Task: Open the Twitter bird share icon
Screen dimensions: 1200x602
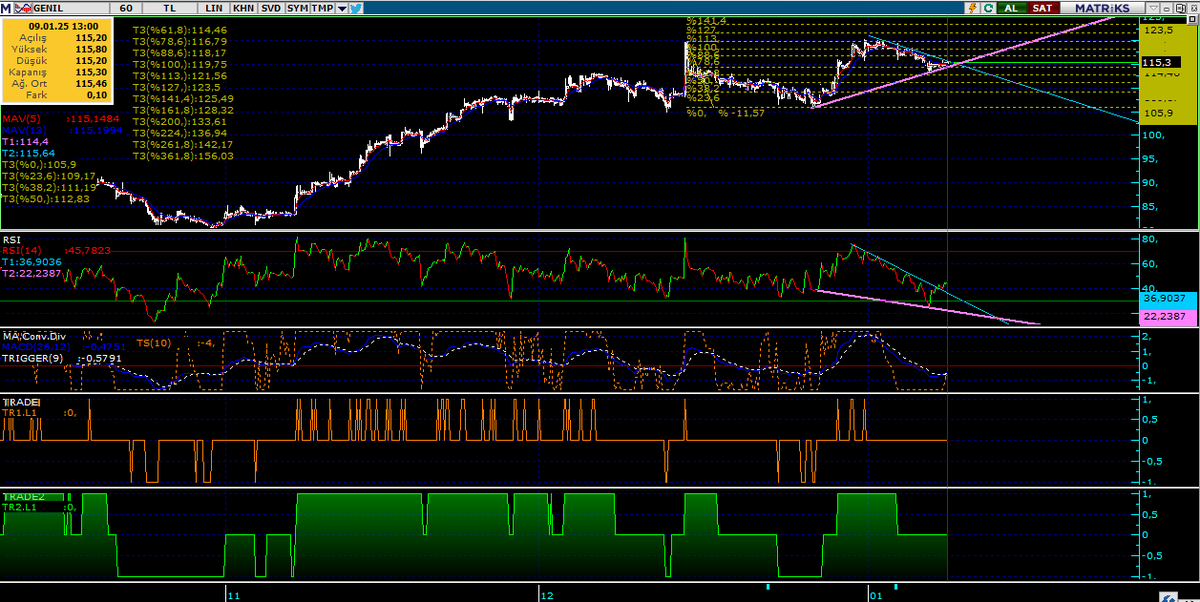Action: (x=356, y=7)
